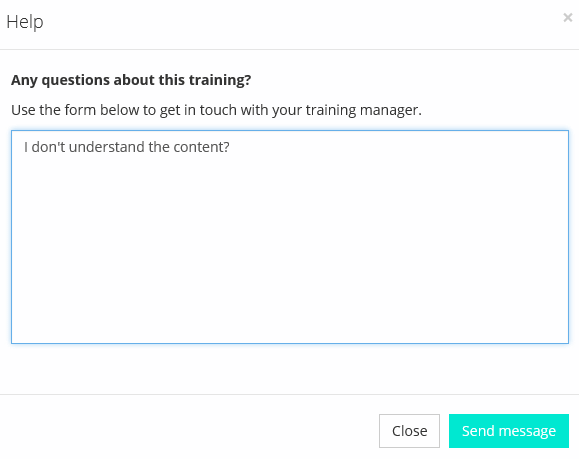Dismiss the Help dialog with the X icon
The image size is (579, 459).
[568, 17]
